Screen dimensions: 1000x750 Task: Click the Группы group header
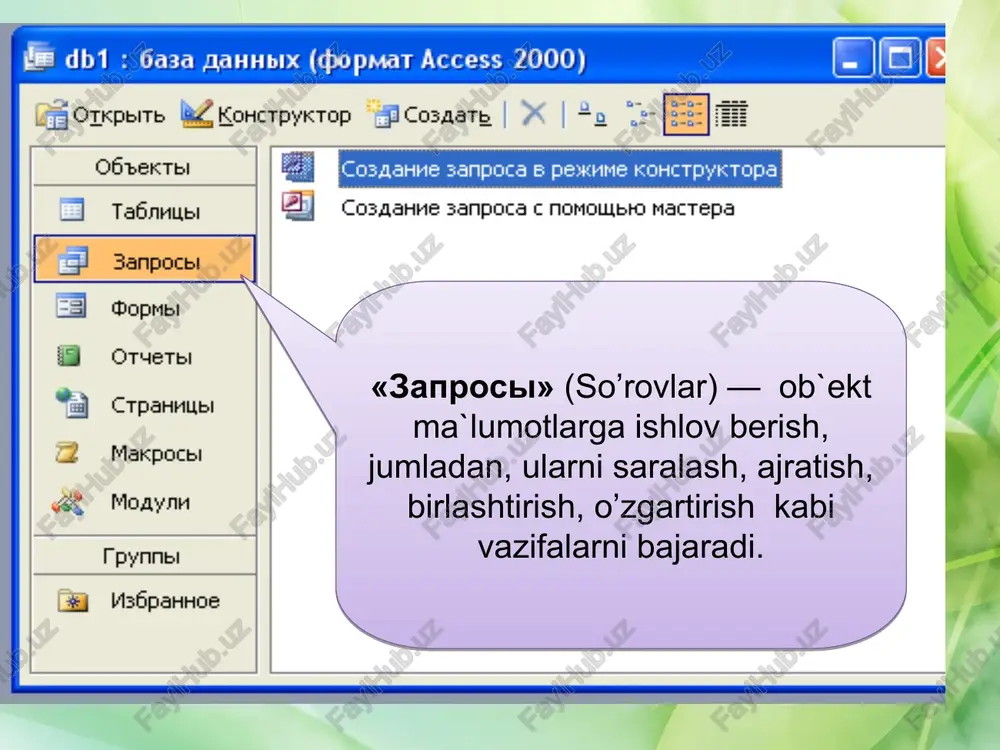[144, 555]
